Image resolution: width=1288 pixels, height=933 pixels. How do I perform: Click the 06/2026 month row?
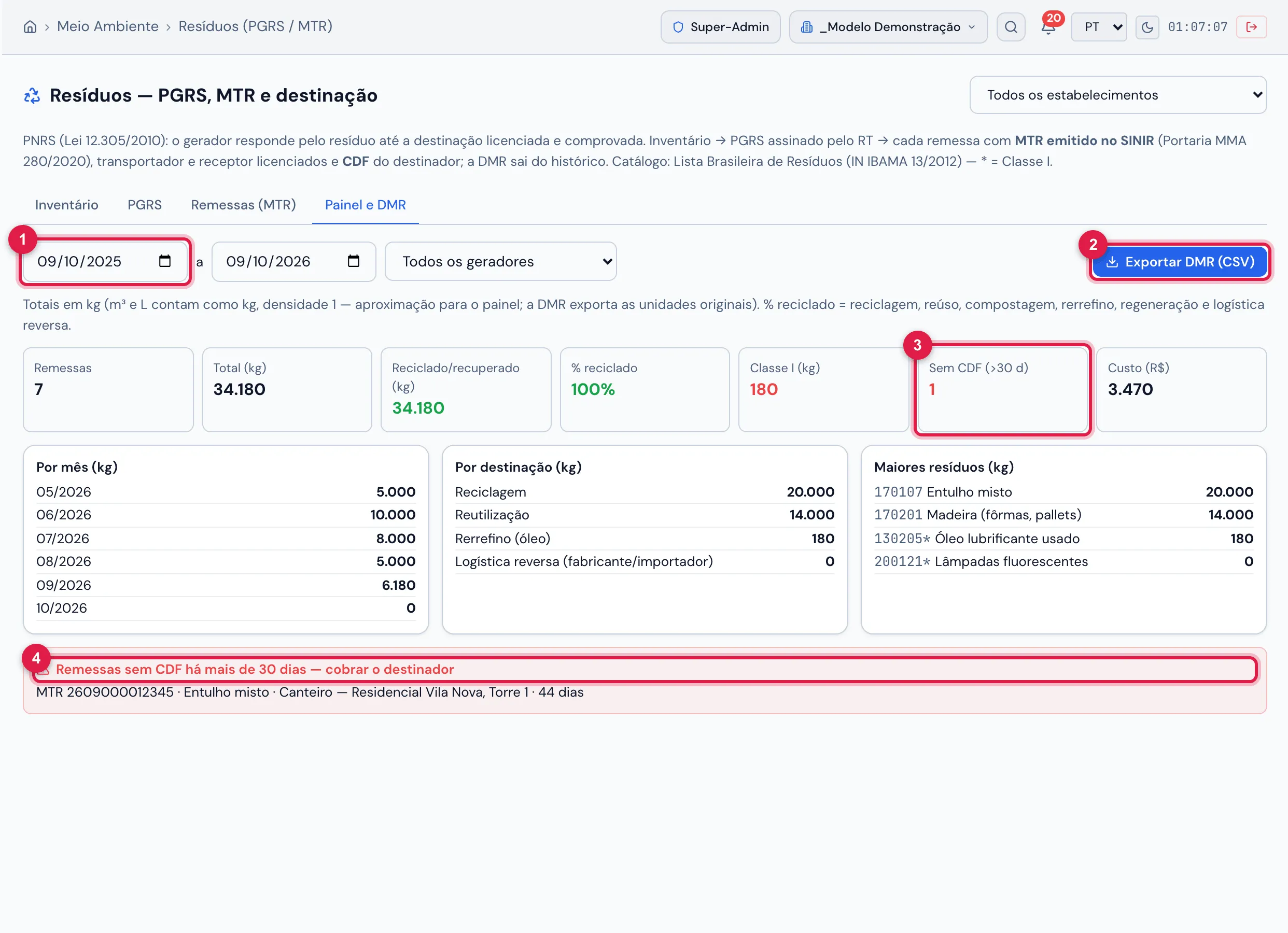tap(226, 515)
